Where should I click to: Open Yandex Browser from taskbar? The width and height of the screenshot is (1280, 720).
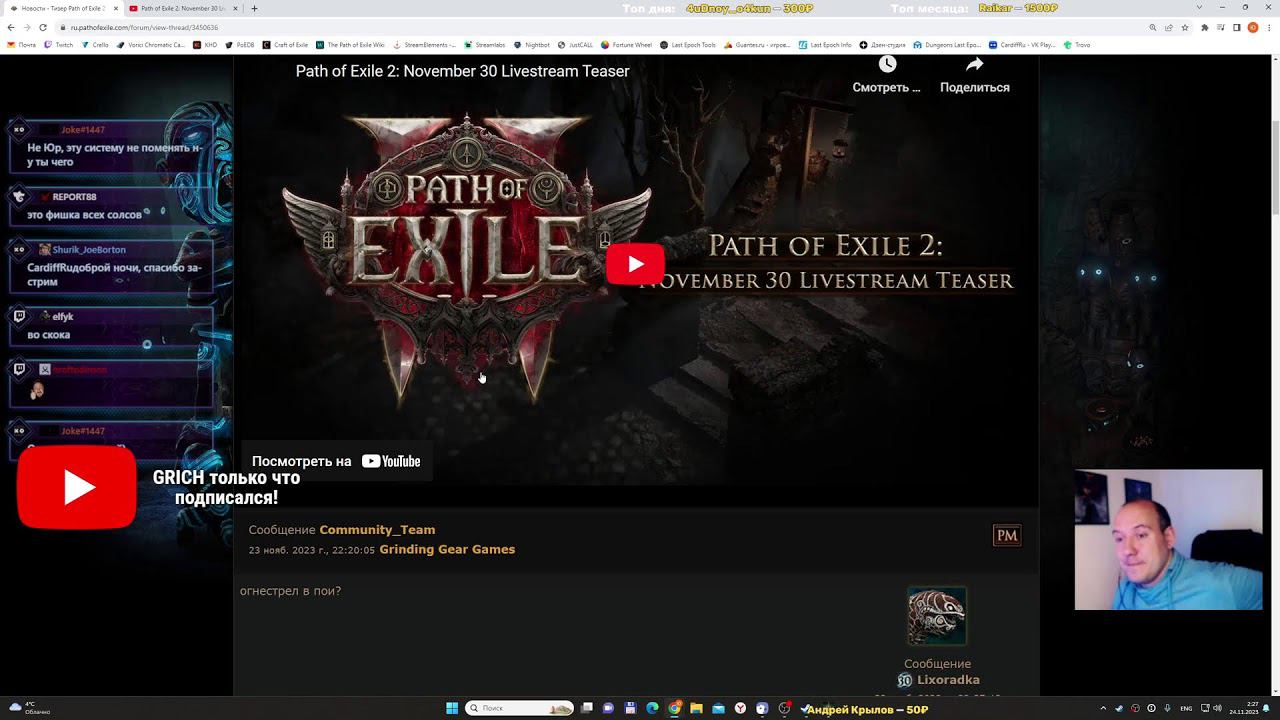740,708
